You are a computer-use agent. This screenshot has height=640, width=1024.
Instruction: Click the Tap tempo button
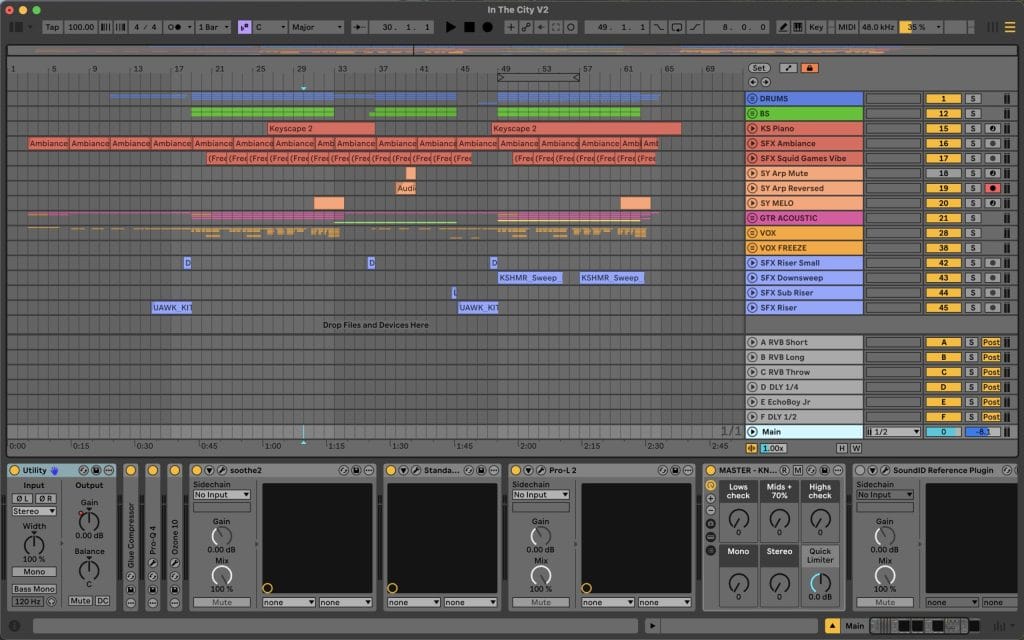pyautogui.click(x=52, y=27)
